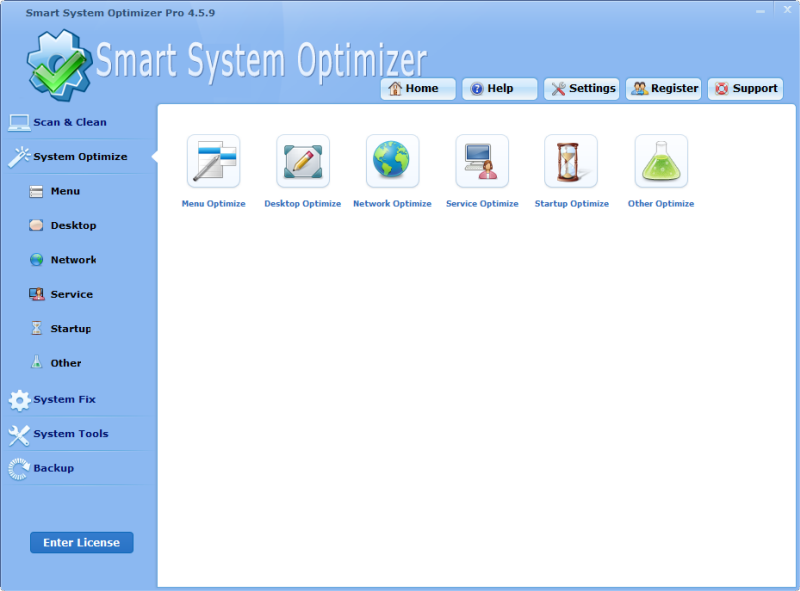Viewport: 800px width, 591px height.
Task: Open the Support tab
Action: pyautogui.click(x=745, y=89)
